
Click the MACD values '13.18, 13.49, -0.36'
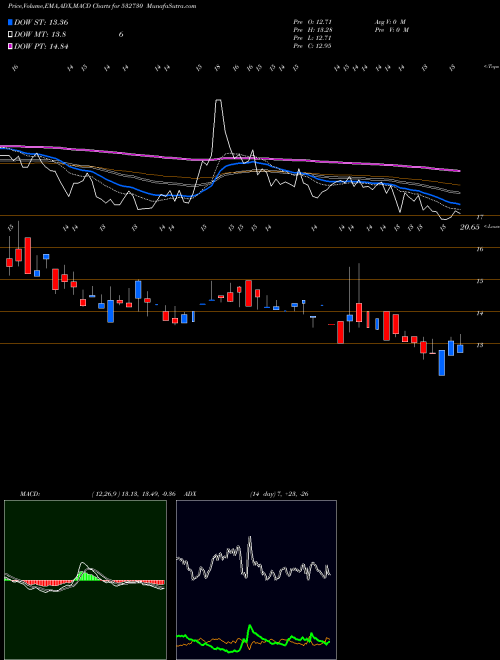tap(149, 494)
